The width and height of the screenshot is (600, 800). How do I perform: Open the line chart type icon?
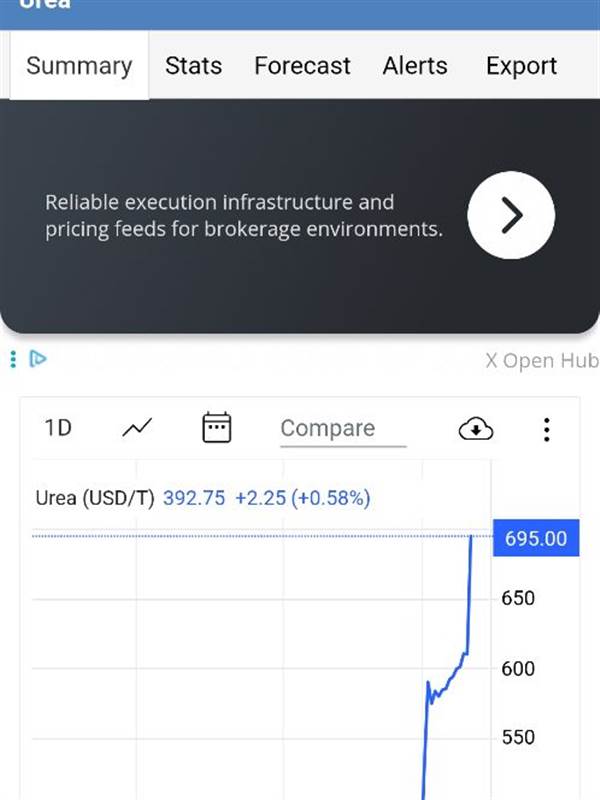(x=137, y=428)
